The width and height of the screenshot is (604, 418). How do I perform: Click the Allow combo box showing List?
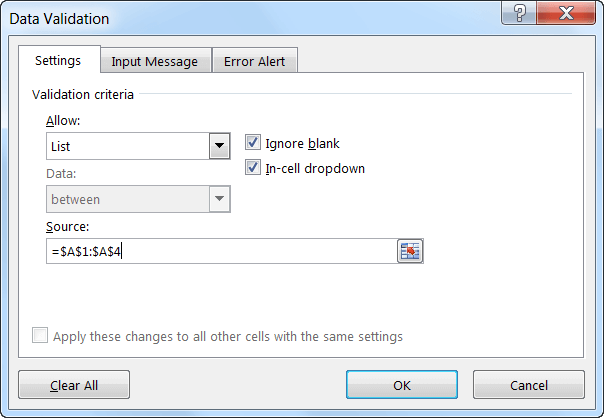pyautogui.click(x=138, y=146)
